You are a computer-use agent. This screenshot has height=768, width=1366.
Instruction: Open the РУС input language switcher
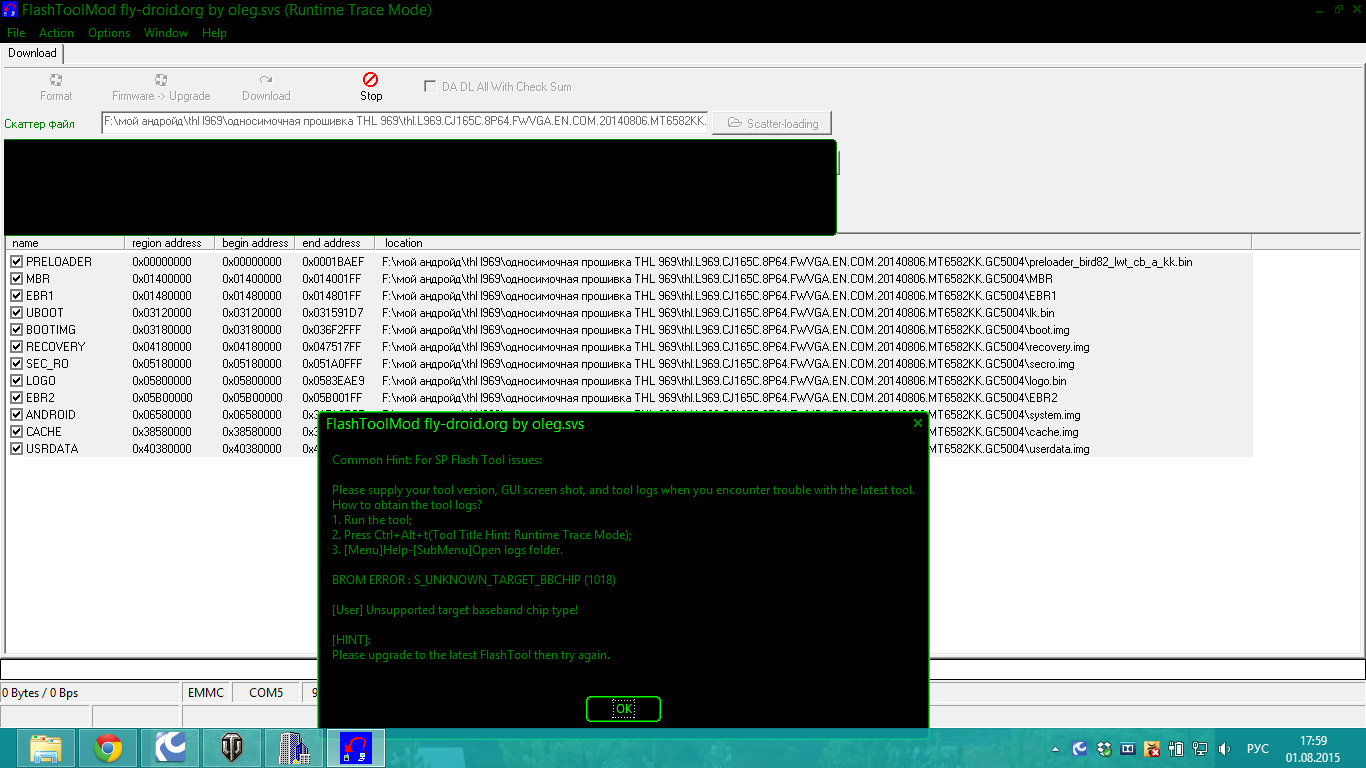(x=1257, y=749)
